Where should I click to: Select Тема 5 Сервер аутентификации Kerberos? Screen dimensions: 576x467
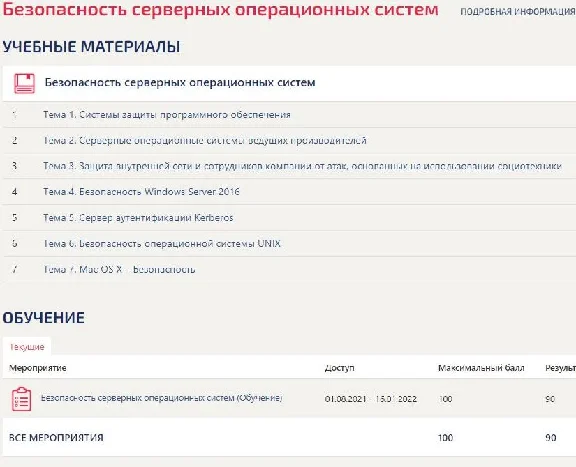(x=138, y=218)
